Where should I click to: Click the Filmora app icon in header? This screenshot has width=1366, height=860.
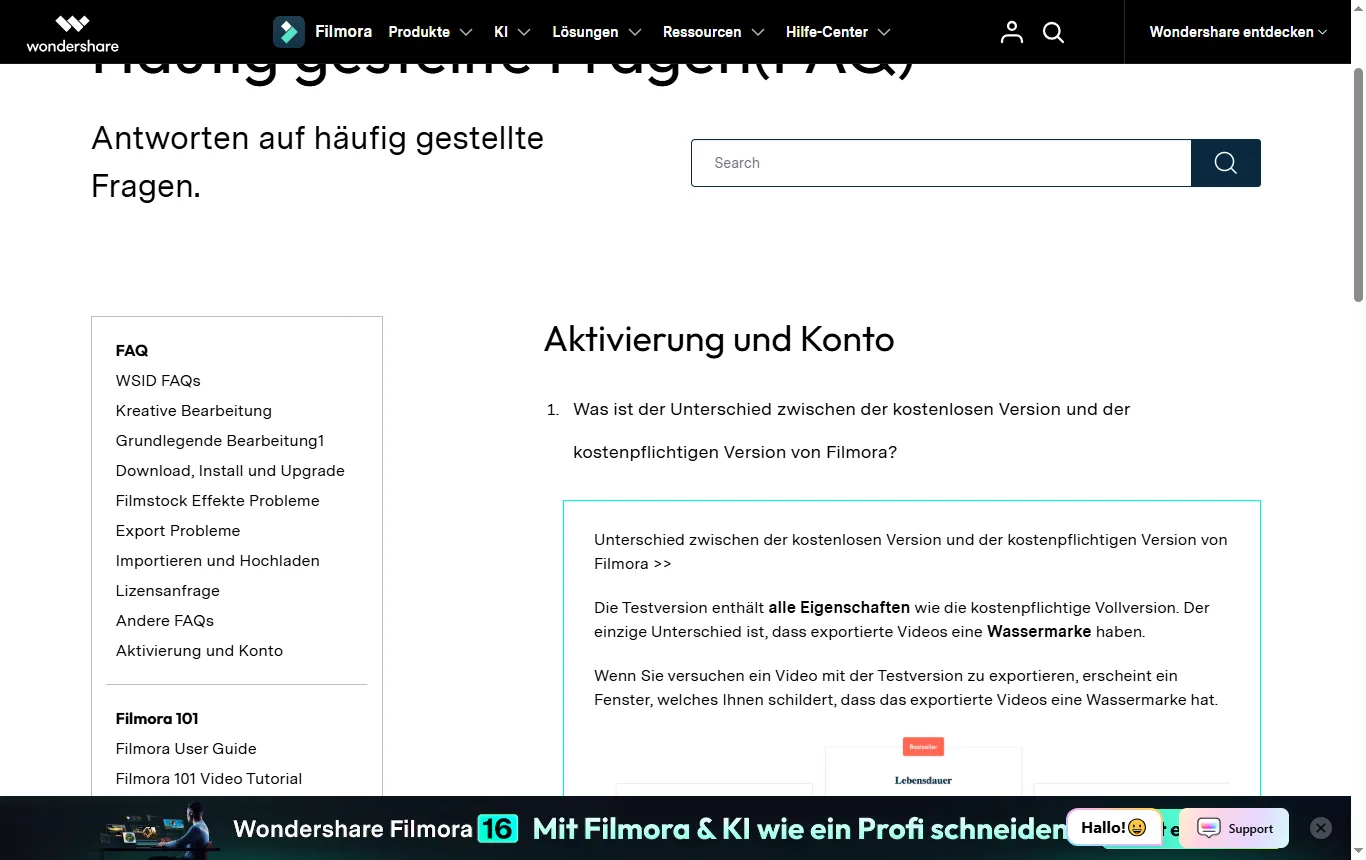click(x=289, y=32)
